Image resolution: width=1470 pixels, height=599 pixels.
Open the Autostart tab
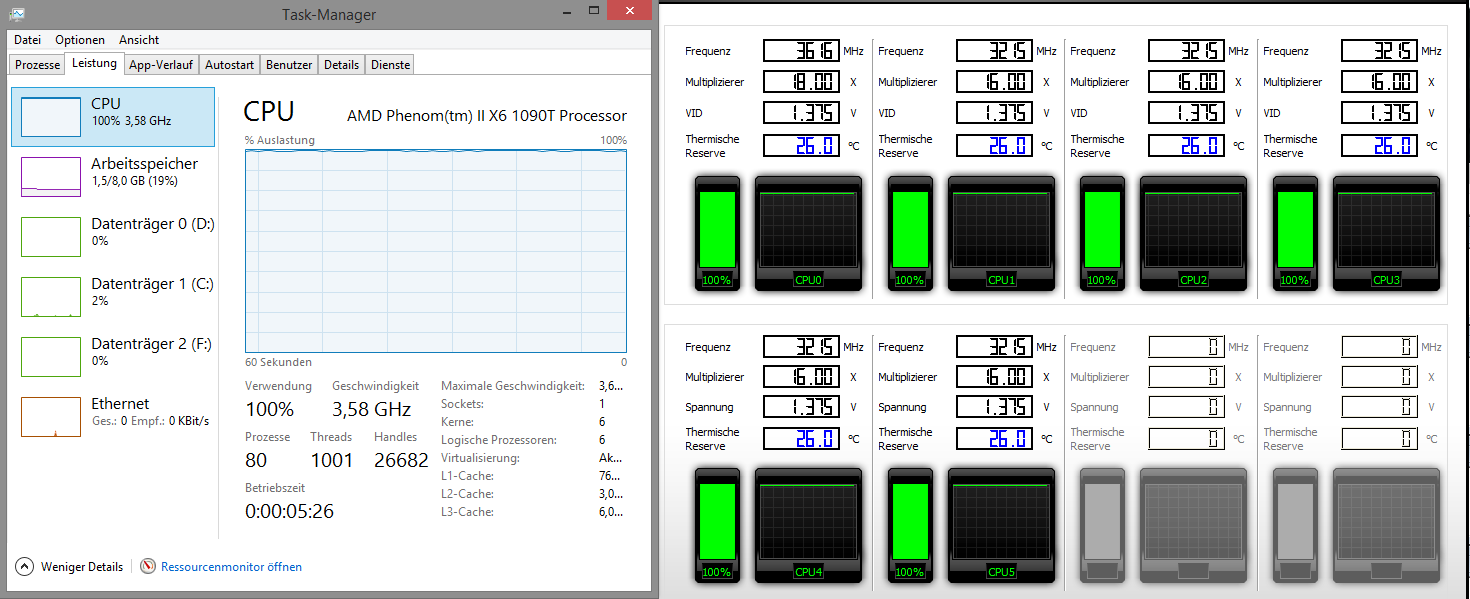coord(229,64)
